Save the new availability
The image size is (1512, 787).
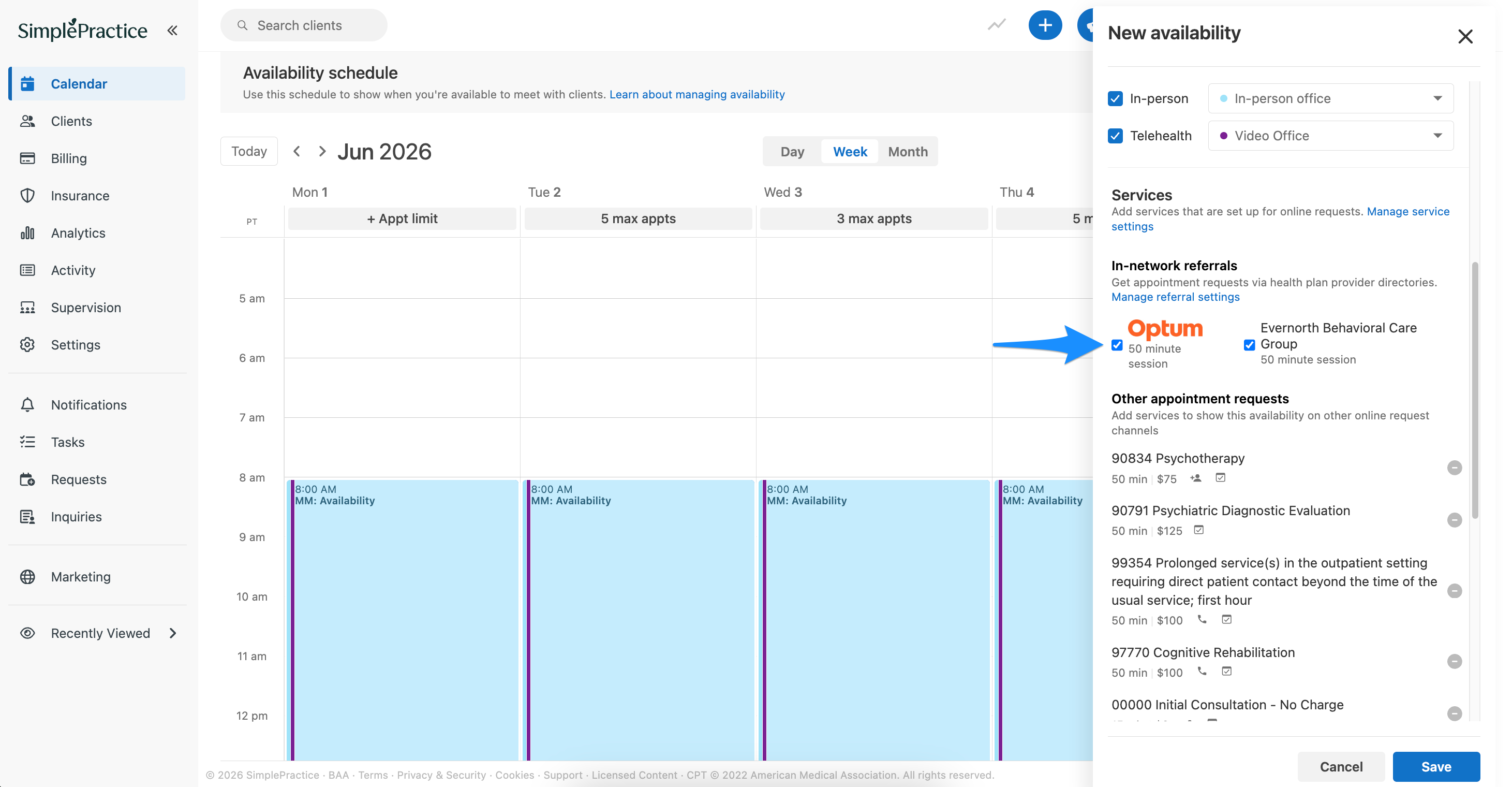point(1436,766)
